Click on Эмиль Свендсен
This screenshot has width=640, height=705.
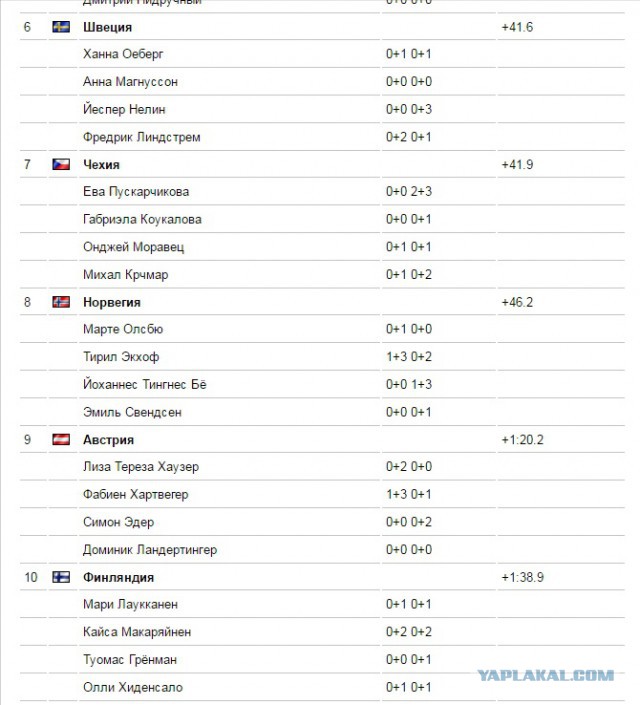coord(132,412)
